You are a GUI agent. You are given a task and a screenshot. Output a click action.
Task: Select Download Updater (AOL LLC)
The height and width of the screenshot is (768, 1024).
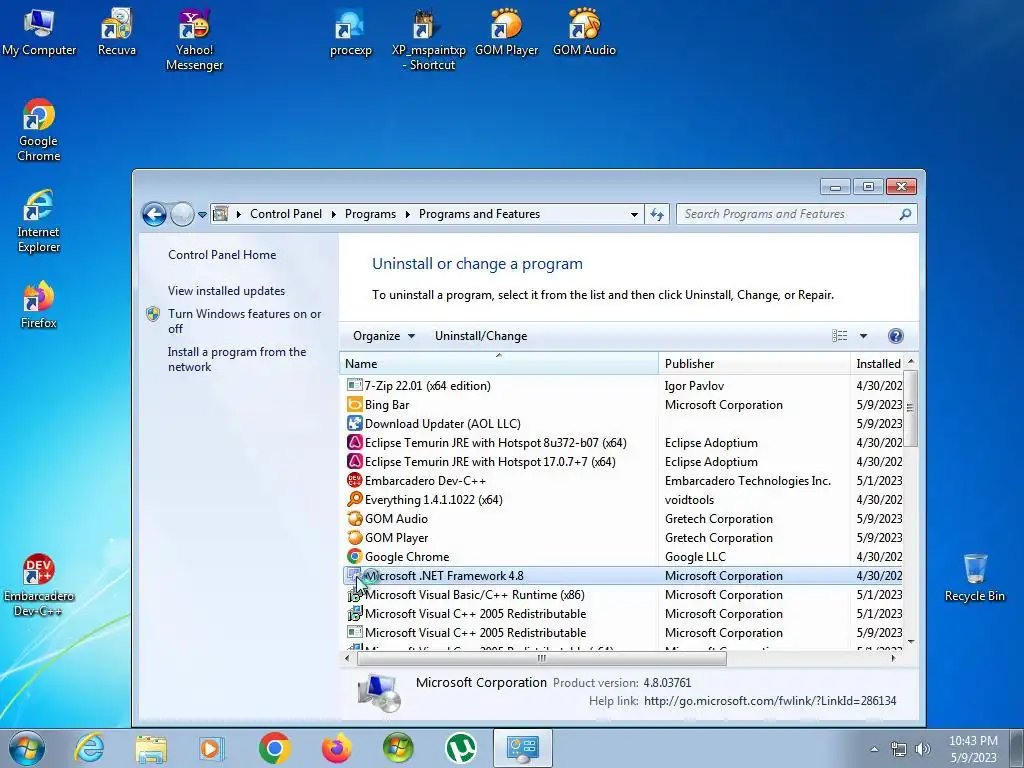622,424
